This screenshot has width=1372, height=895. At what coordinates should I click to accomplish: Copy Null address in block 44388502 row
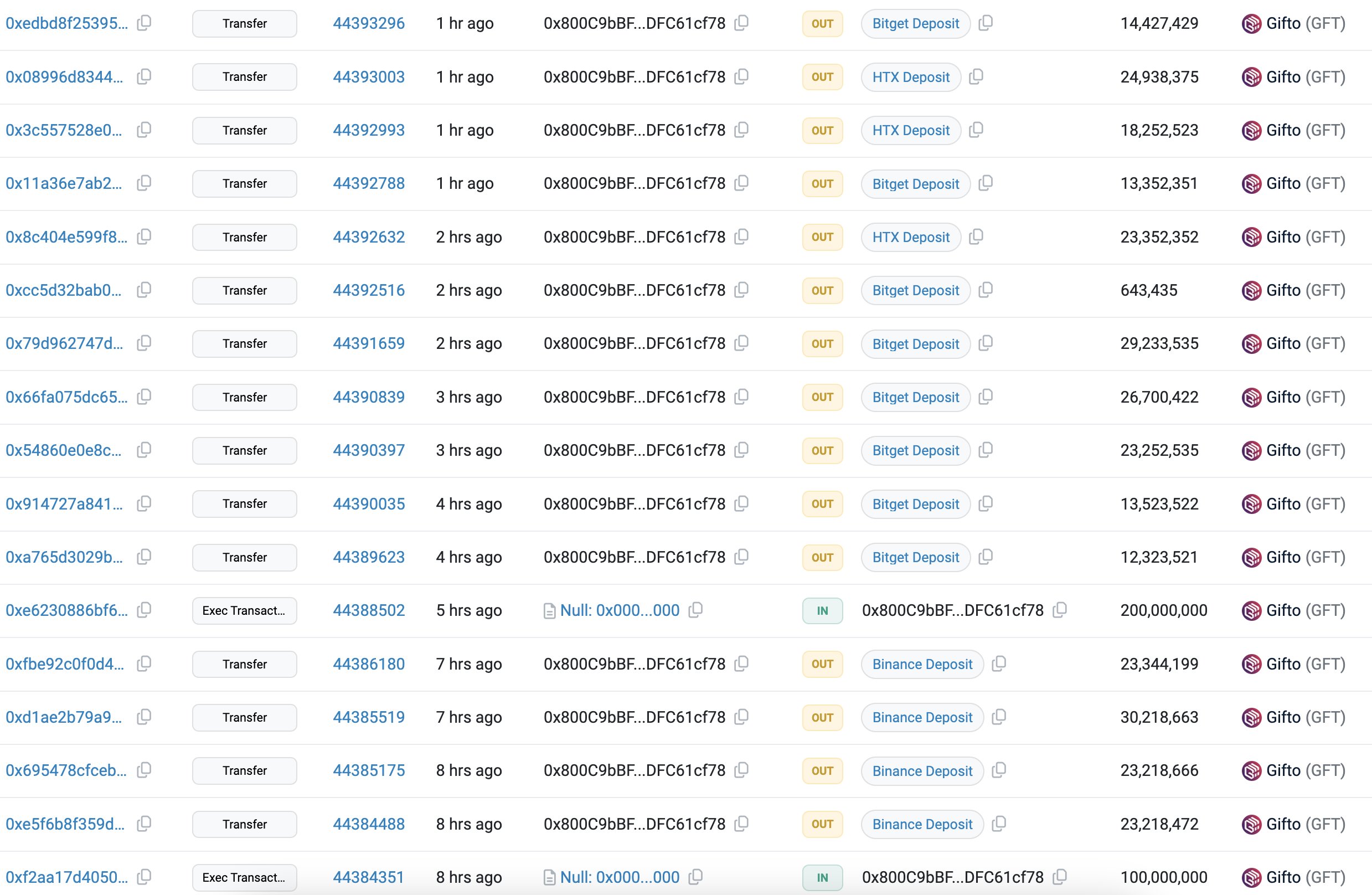coord(696,610)
